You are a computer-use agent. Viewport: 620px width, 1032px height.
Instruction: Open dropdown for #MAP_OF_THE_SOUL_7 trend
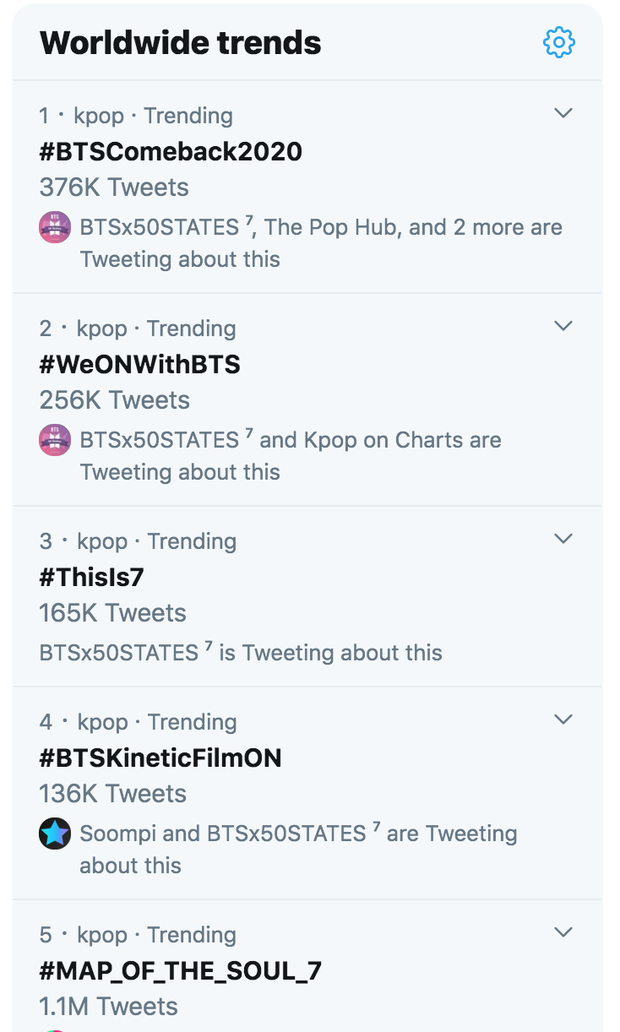point(563,933)
